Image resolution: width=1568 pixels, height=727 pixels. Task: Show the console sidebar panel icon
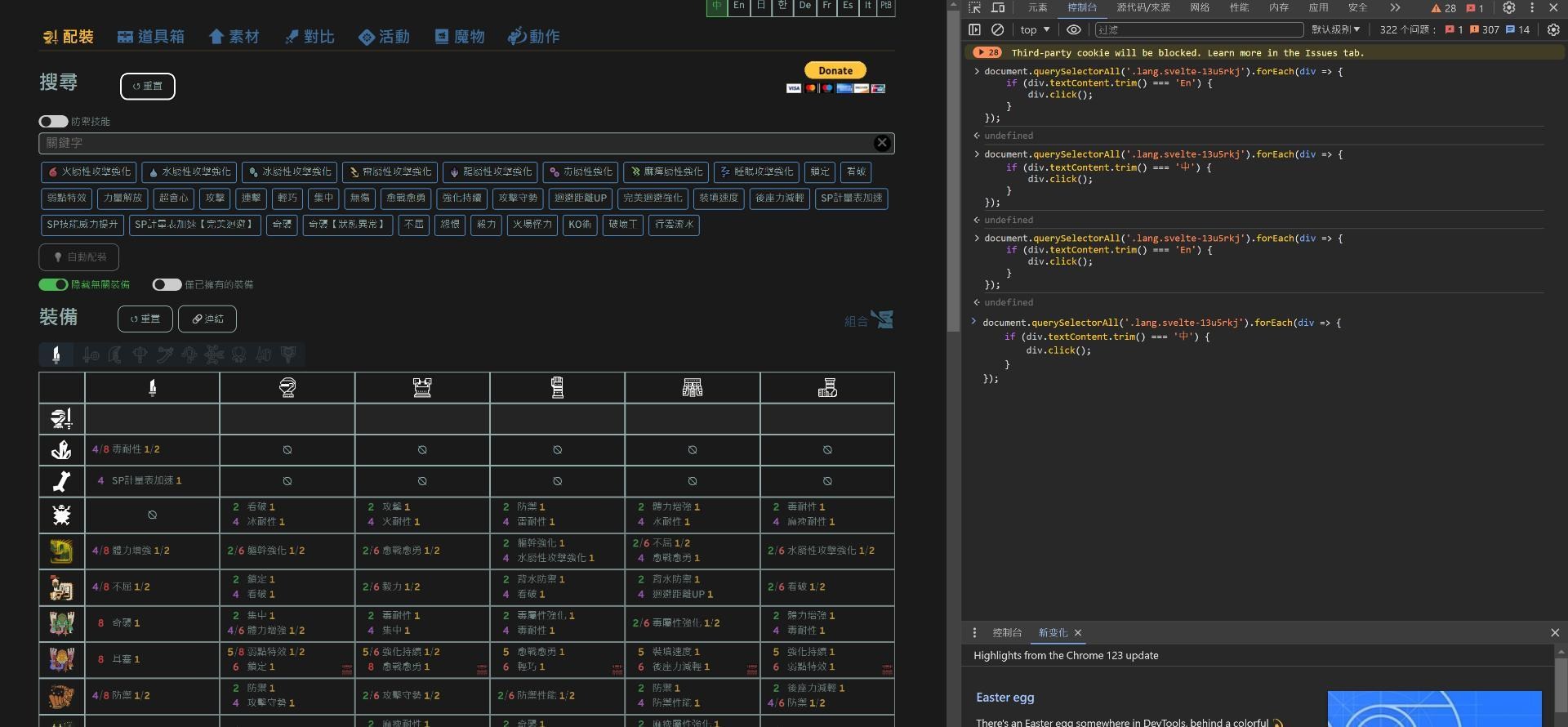click(974, 29)
